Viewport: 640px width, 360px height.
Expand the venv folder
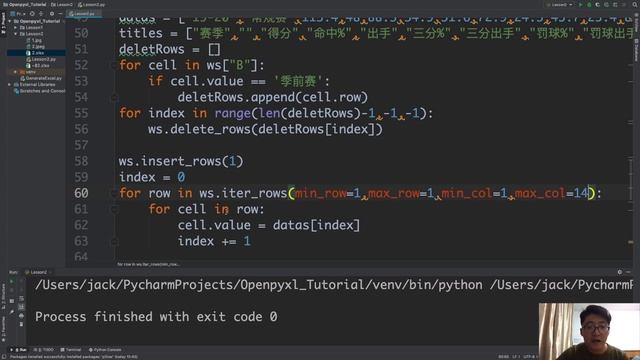pos(16,72)
